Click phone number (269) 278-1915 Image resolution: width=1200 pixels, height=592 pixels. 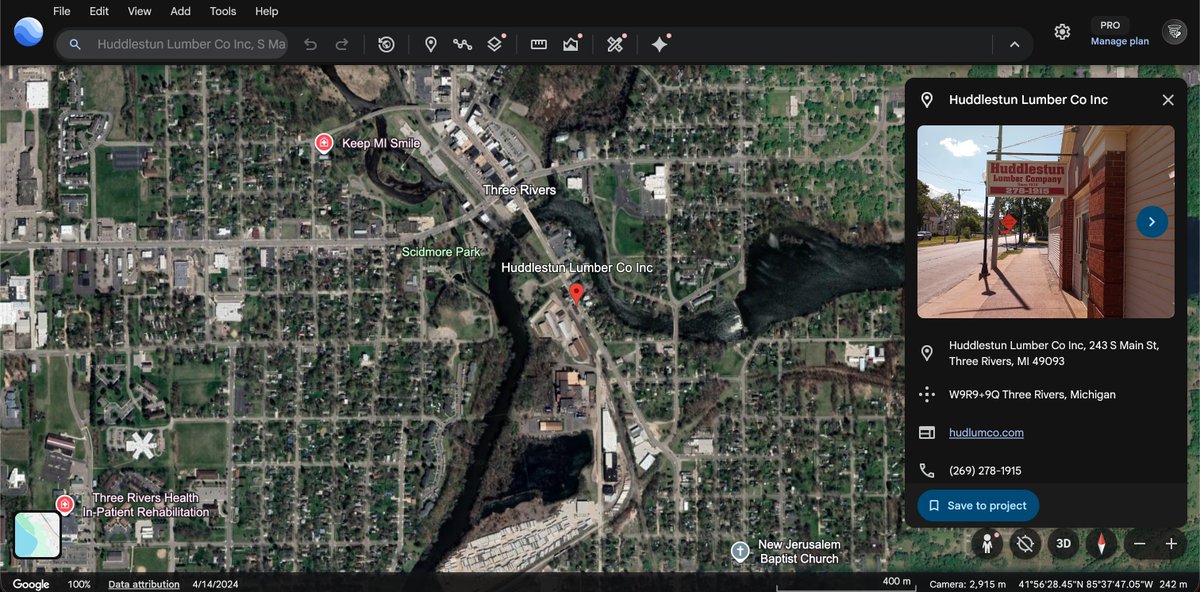click(x=985, y=470)
